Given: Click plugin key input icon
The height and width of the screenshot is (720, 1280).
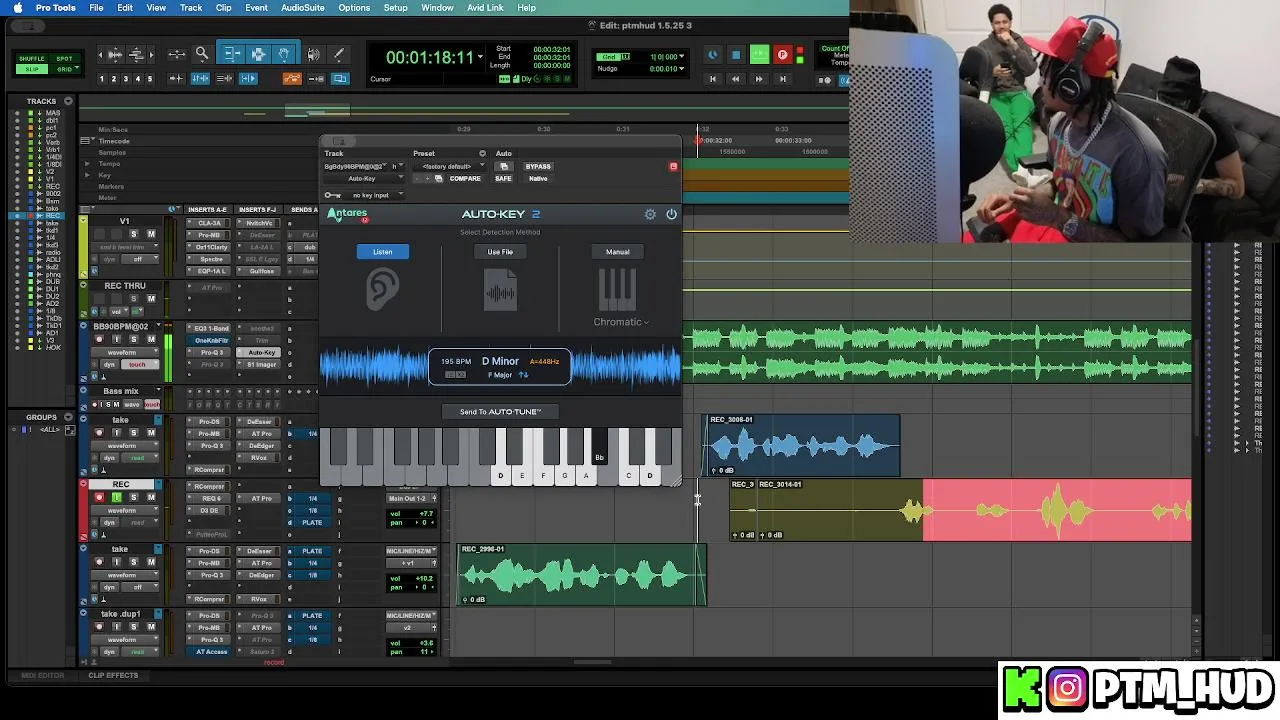Looking at the screenshot, I should pyautogui.click(x=332, y=195).
